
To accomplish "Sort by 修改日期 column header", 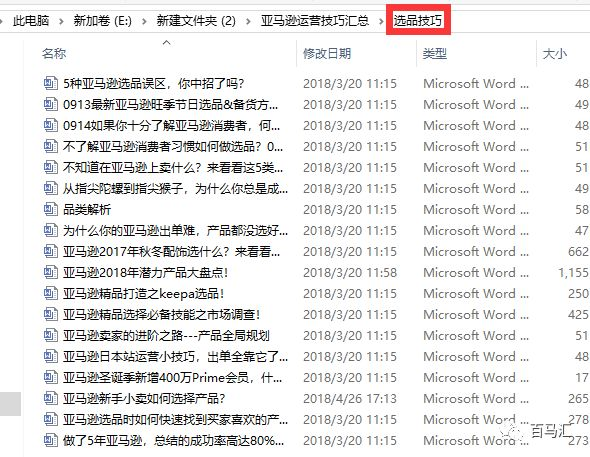I will (327, 54).
